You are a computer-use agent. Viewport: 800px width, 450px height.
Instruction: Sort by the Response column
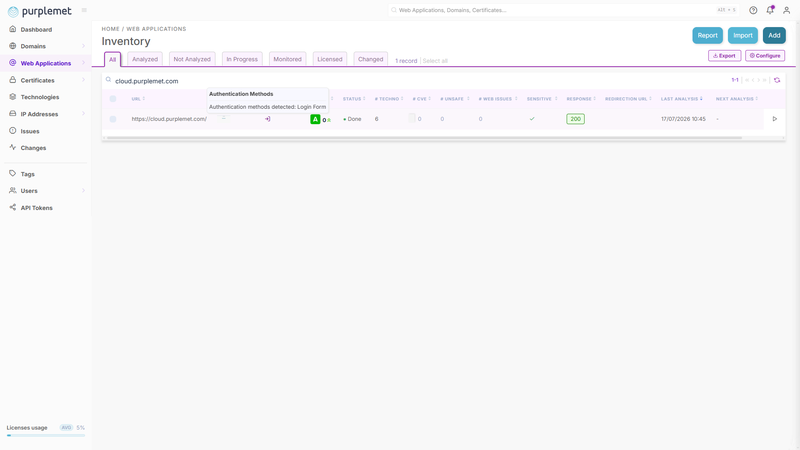coord(581,99)
